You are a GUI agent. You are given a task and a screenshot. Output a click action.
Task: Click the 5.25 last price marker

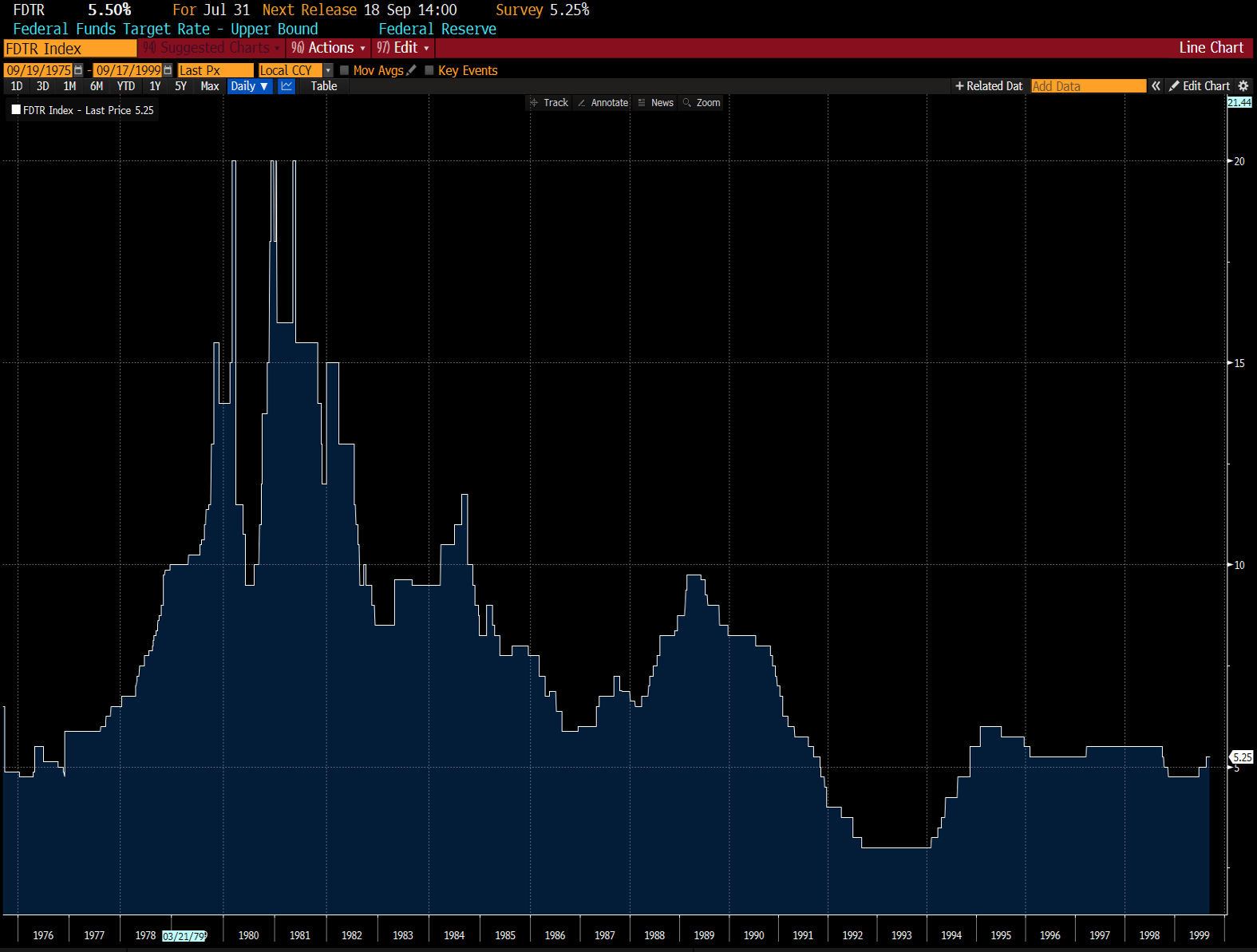1242,757
